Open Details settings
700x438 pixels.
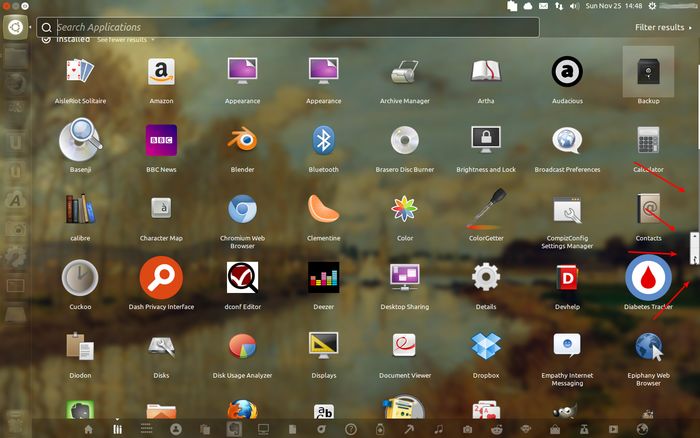(x=486, y=278)
